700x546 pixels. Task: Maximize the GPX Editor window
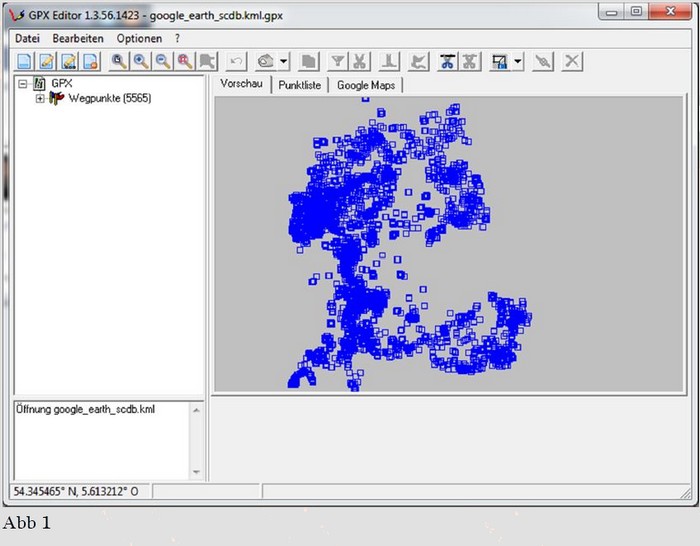636,12
